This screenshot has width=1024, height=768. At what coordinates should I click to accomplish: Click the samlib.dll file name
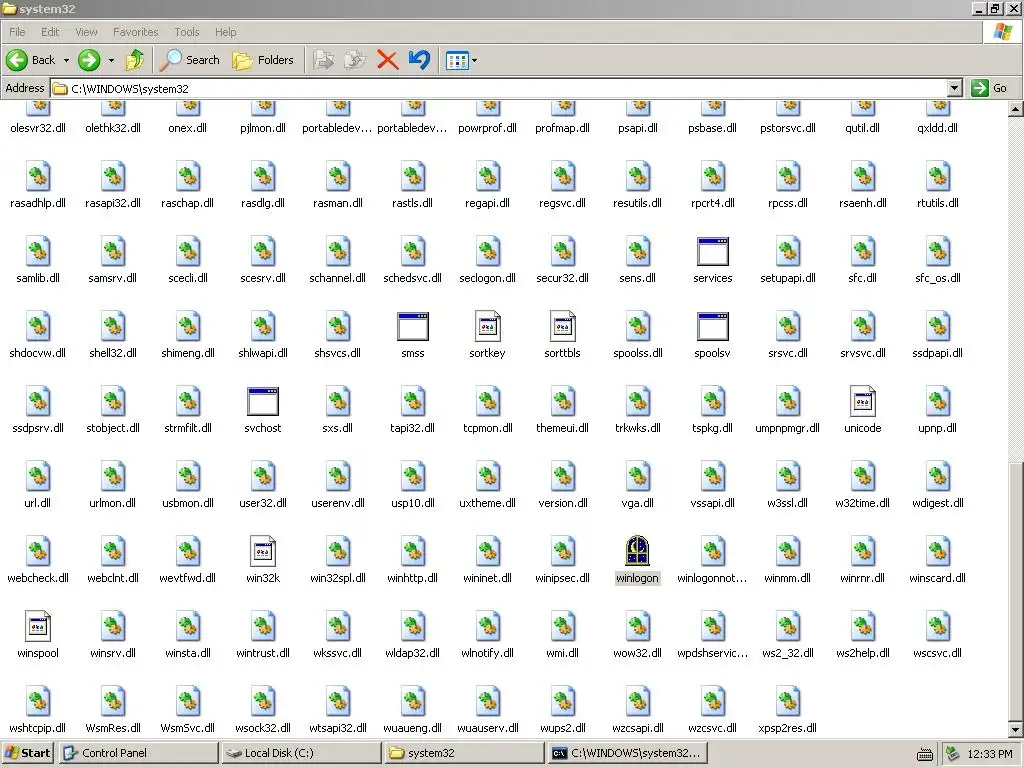[38, 278]
